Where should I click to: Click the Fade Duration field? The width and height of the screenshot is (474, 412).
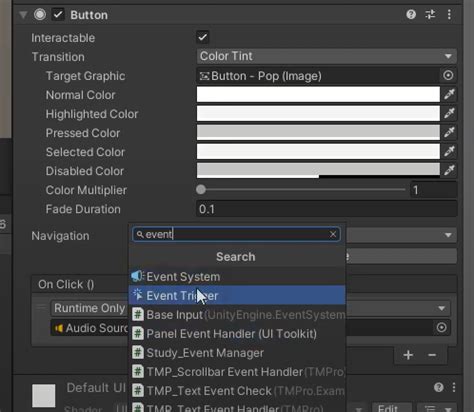327,209
